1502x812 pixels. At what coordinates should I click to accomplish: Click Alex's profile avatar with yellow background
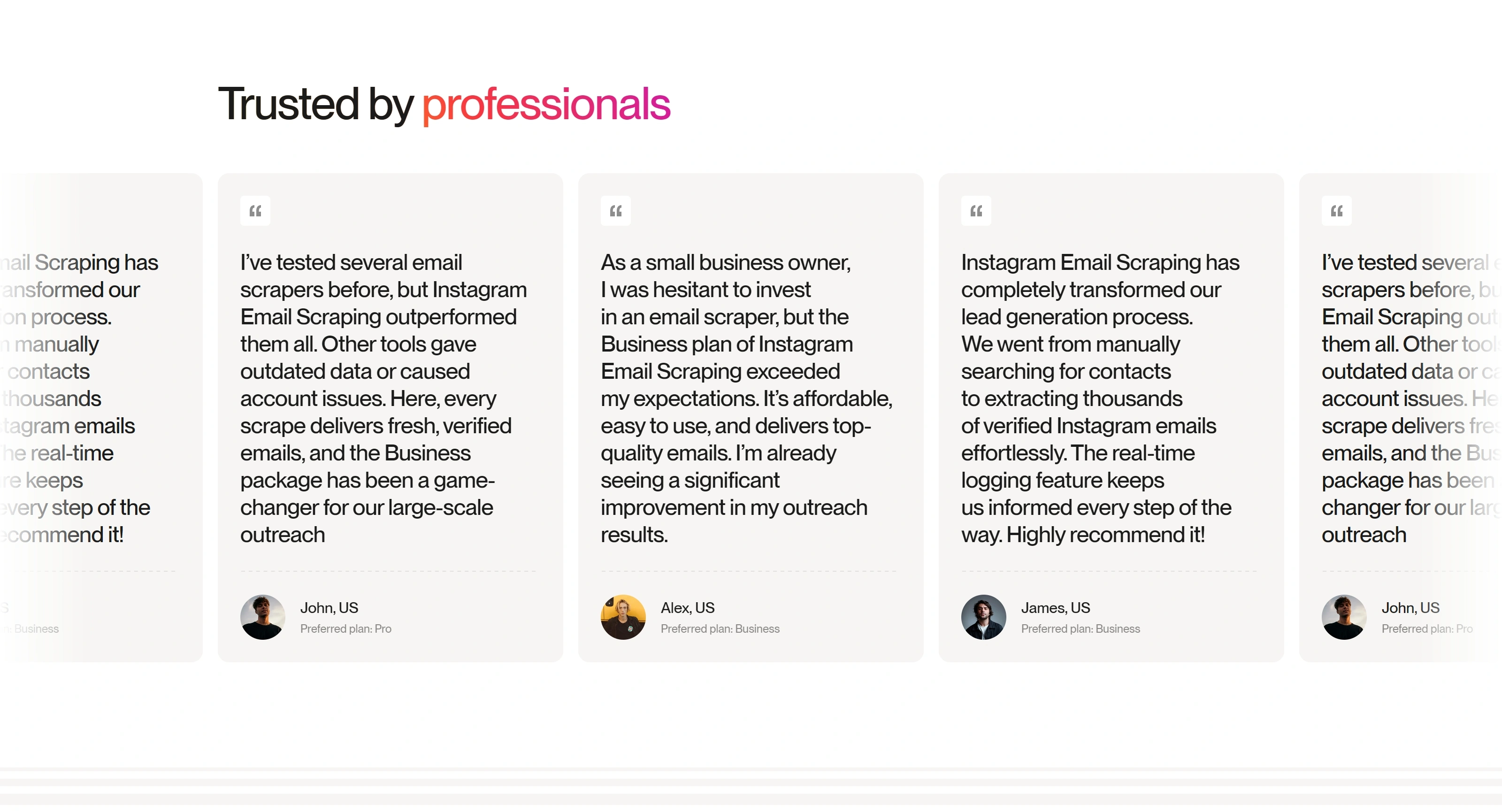(x=623, y=617)
